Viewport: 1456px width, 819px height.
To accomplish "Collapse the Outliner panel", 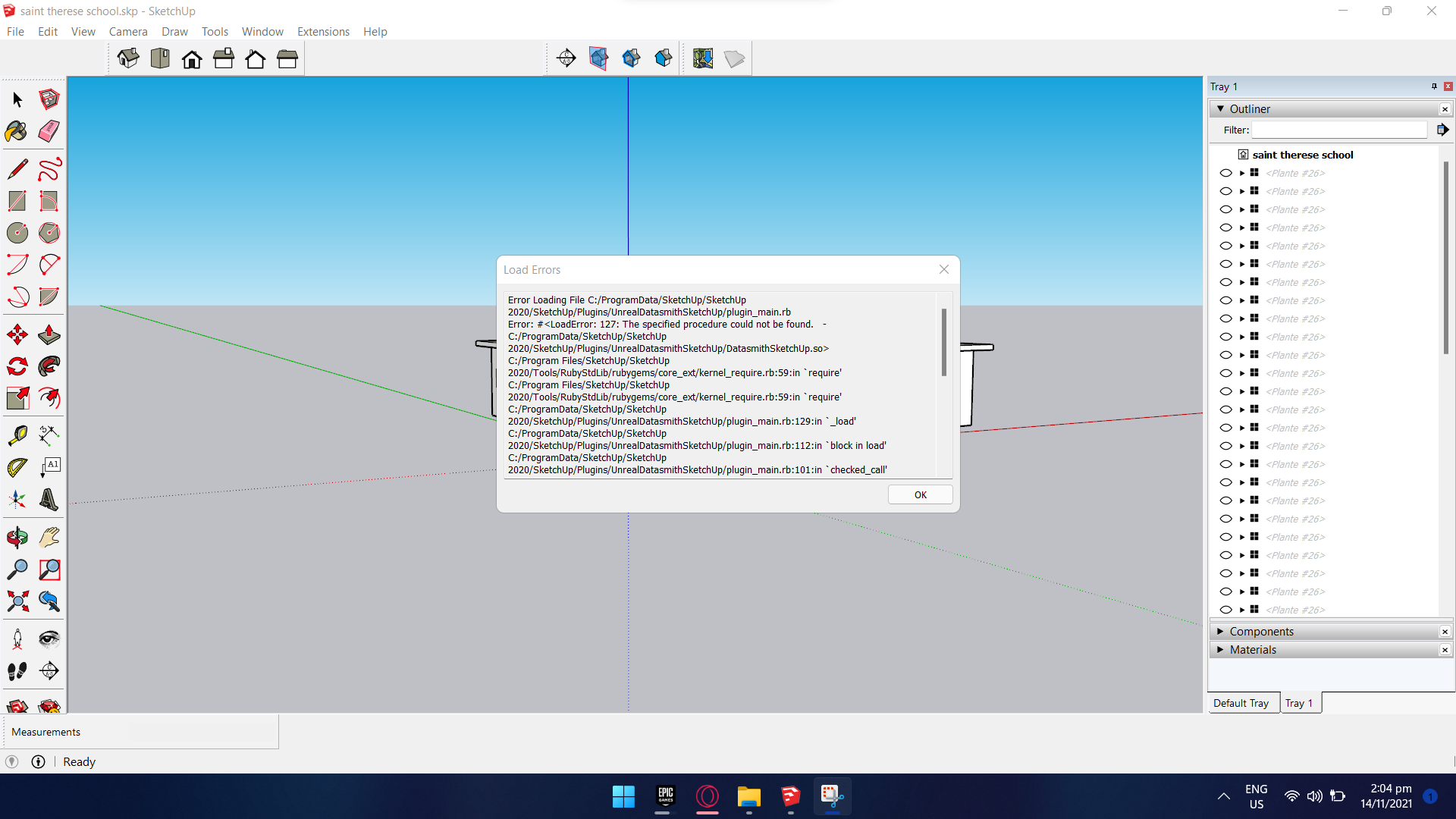I will point(1220,109).
